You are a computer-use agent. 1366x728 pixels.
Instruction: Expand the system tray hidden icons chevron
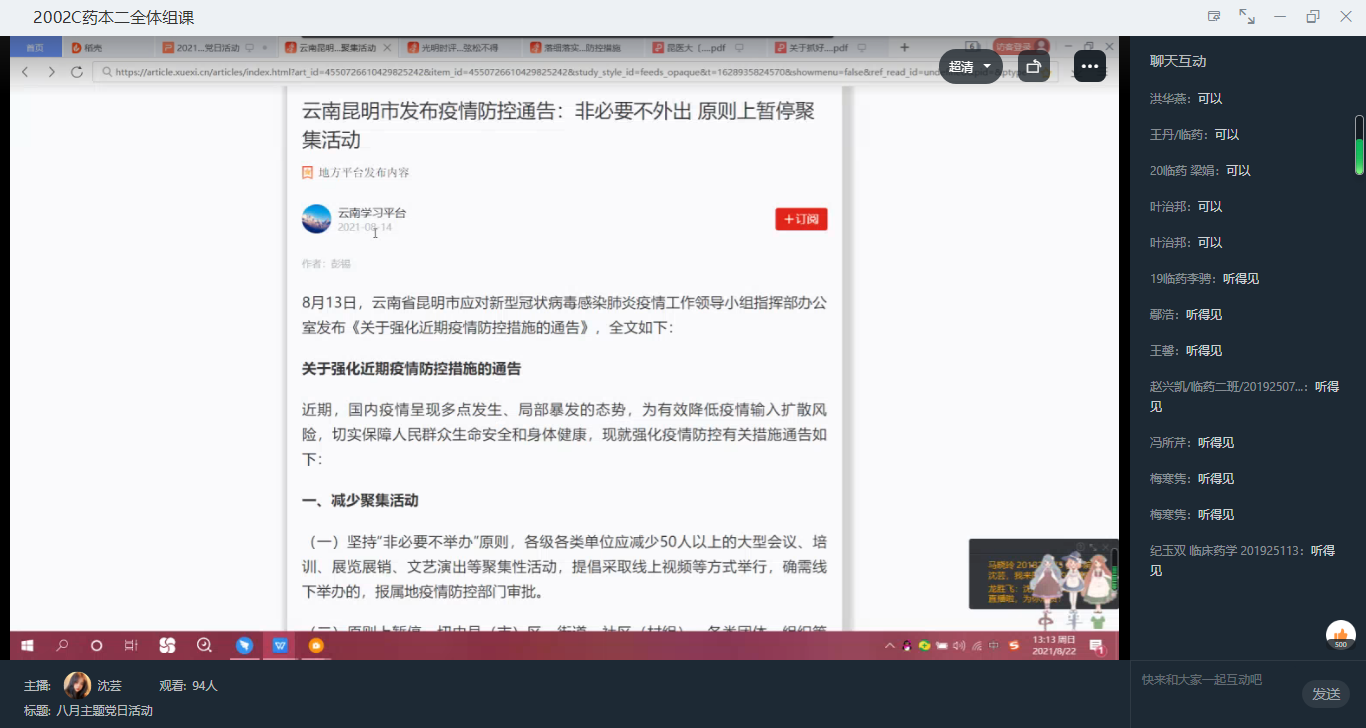pyautogui.click(x=889, y=646)
